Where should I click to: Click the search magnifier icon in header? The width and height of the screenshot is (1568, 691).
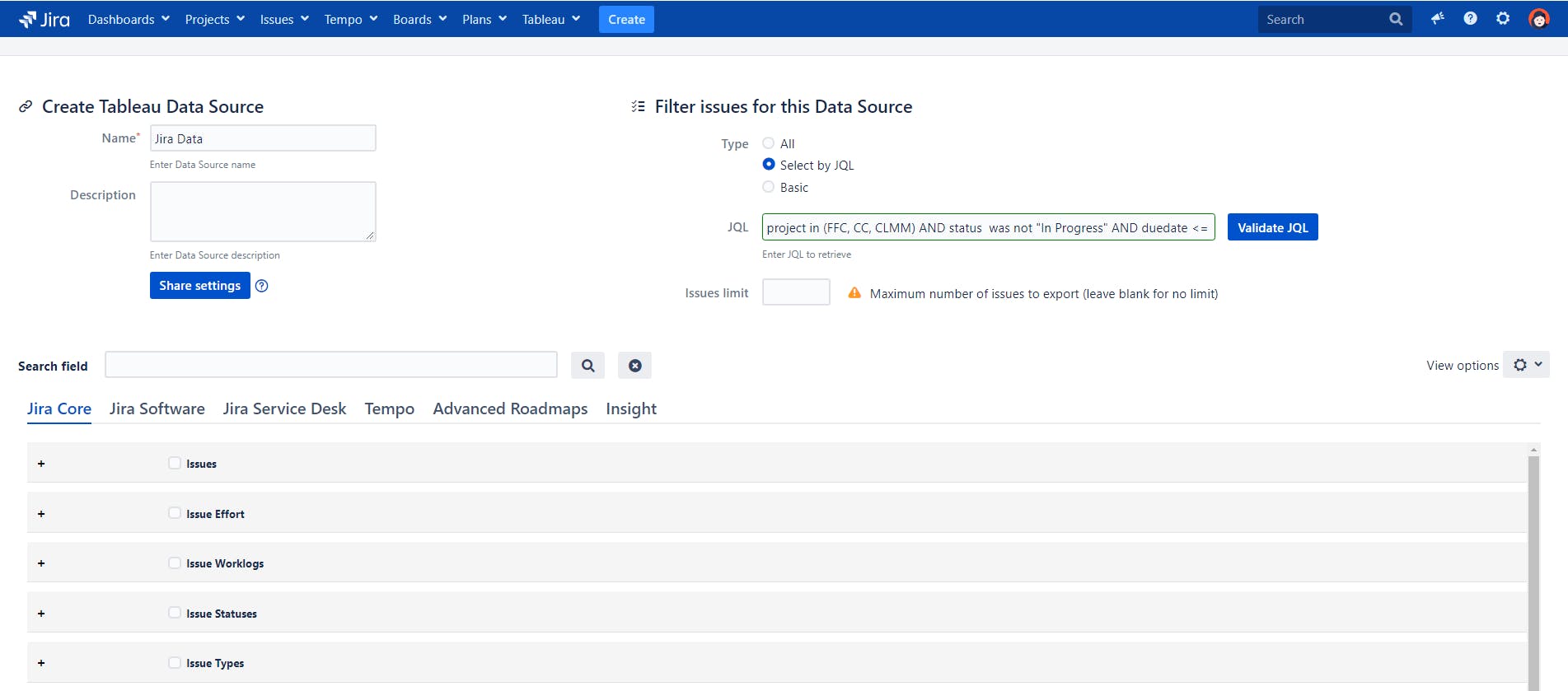click(1396, 19)
